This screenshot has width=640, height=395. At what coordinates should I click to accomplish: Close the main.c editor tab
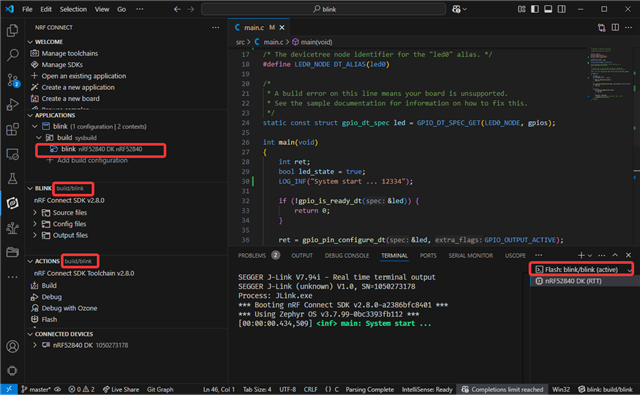click(282, 27)
